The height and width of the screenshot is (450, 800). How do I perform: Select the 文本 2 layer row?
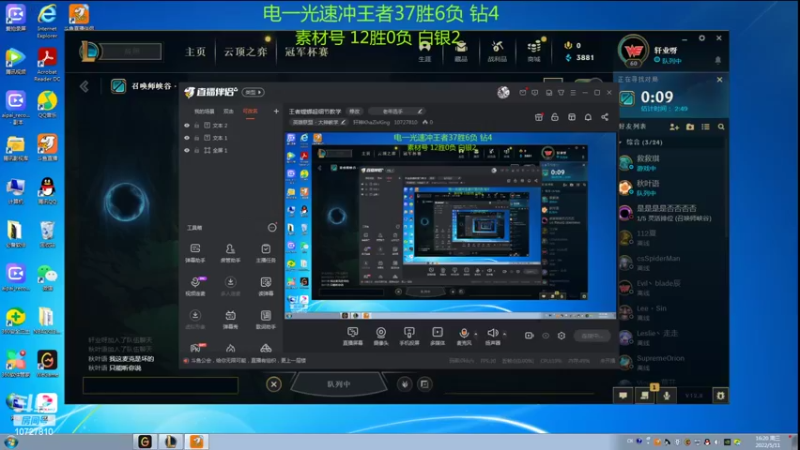tap(232, 125)
